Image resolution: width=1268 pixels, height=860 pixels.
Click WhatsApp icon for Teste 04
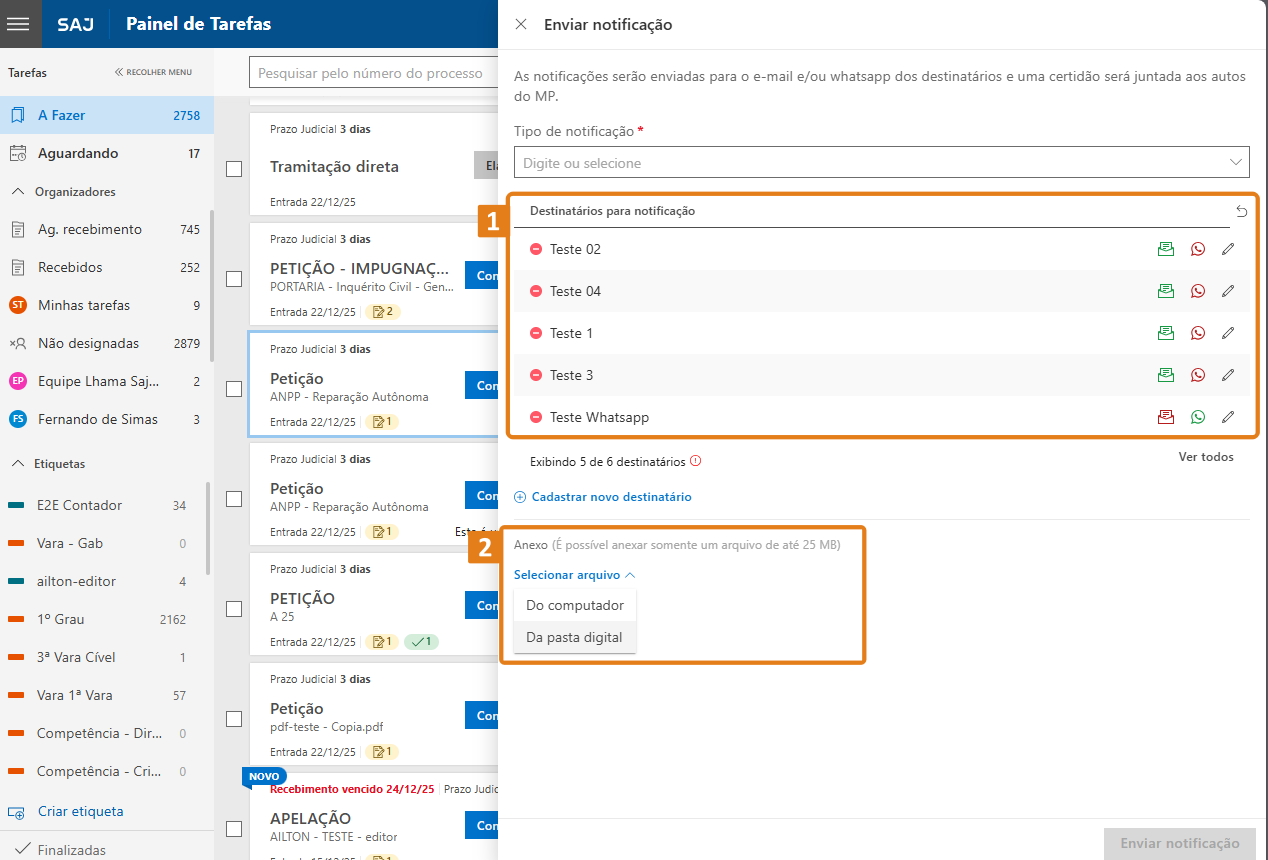[1198, 291]
